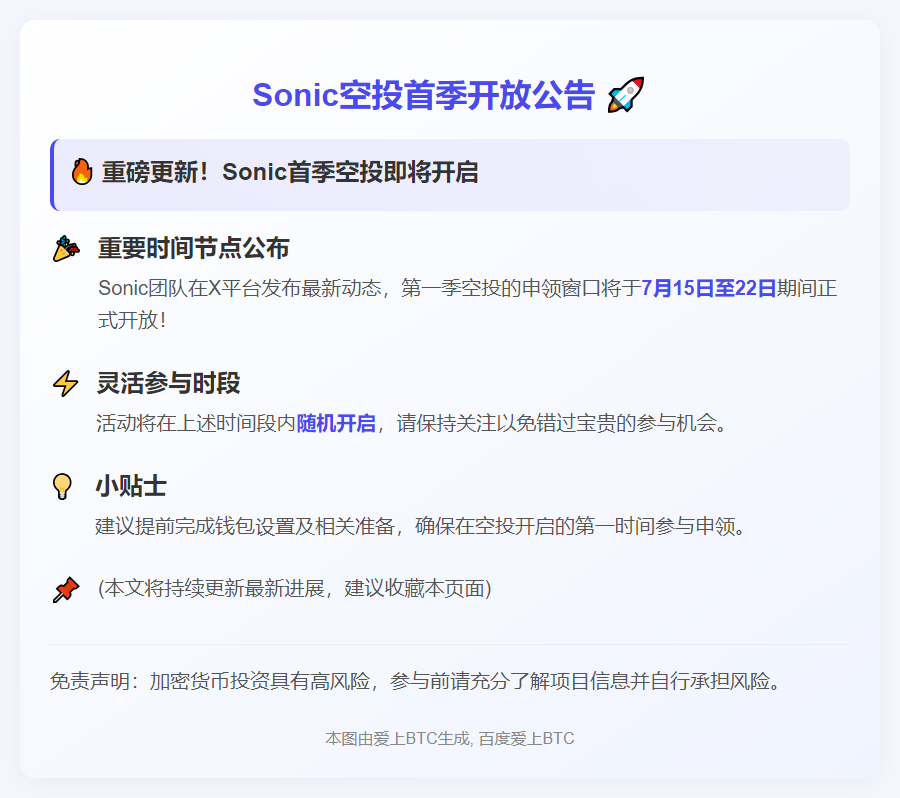Screen dimensions: 900x798
Task: Click the red pushpin icon
Action: (66, 590)
